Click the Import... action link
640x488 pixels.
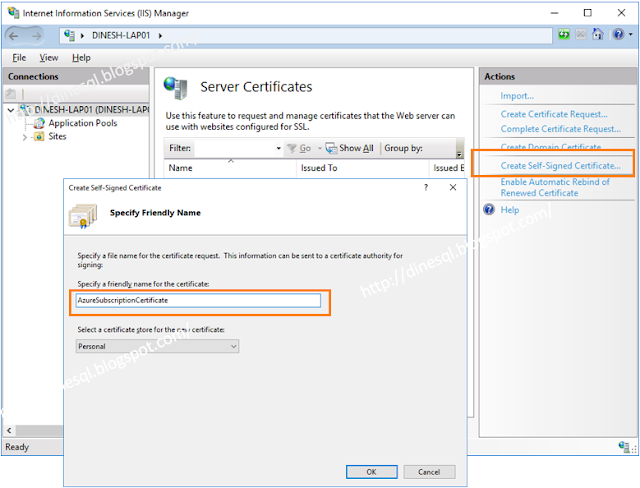(x=517, y=96)
